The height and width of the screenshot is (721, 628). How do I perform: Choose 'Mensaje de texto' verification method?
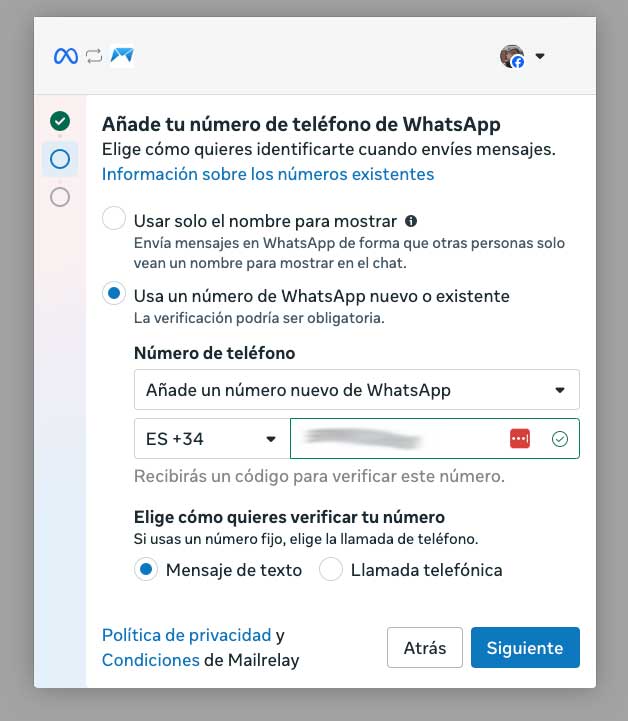pos(146,569)
